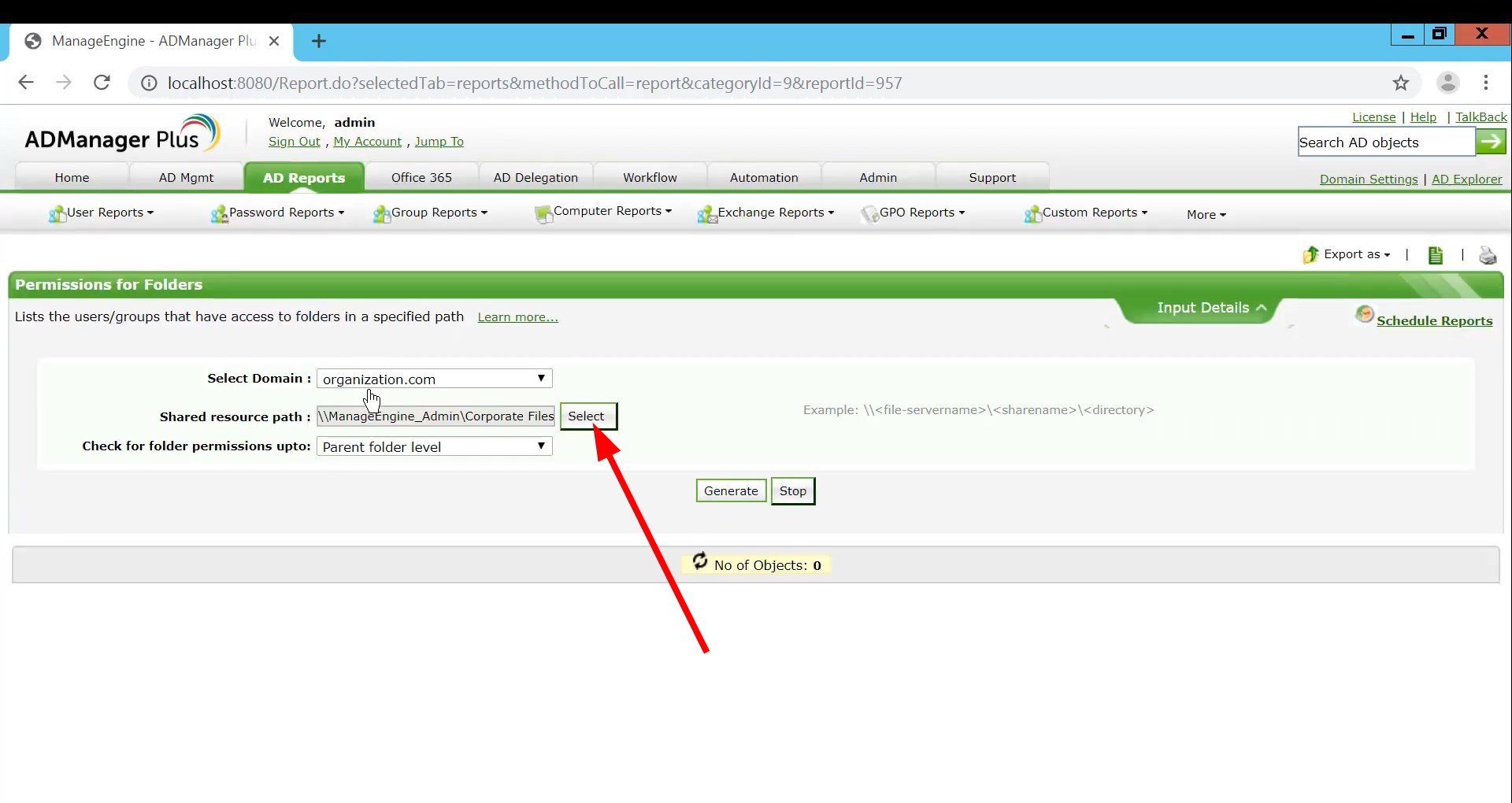This screenshot has height=803, width=1512.
Task: Switch to the AD Delegation tab
Action: click(535, 177)
